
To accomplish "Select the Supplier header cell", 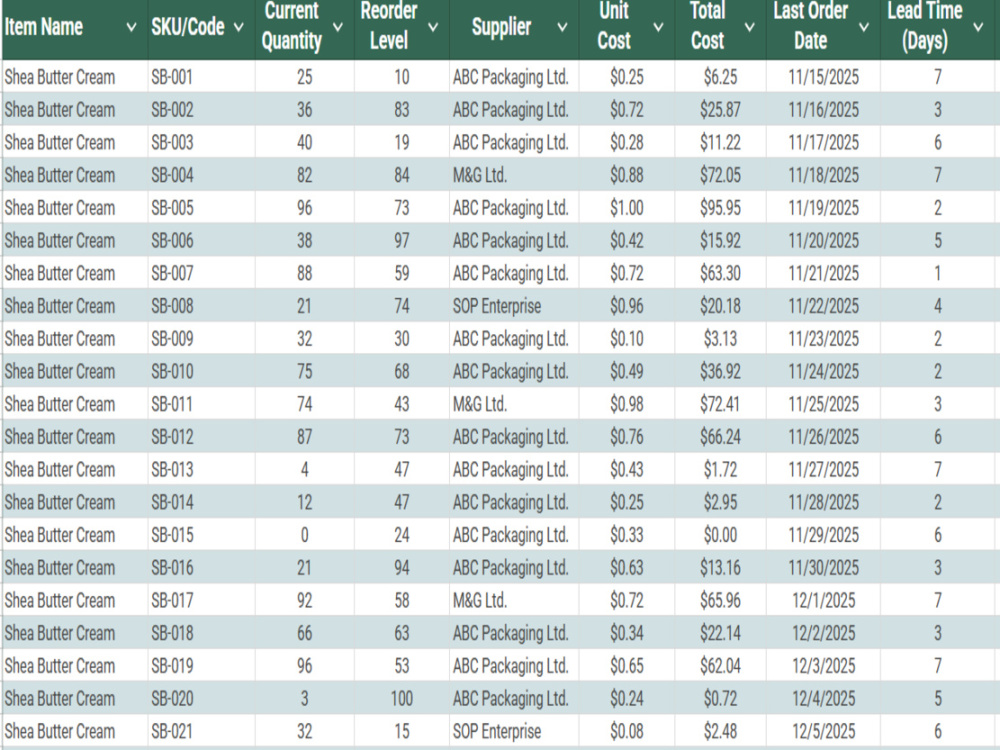I will (514, 29).
